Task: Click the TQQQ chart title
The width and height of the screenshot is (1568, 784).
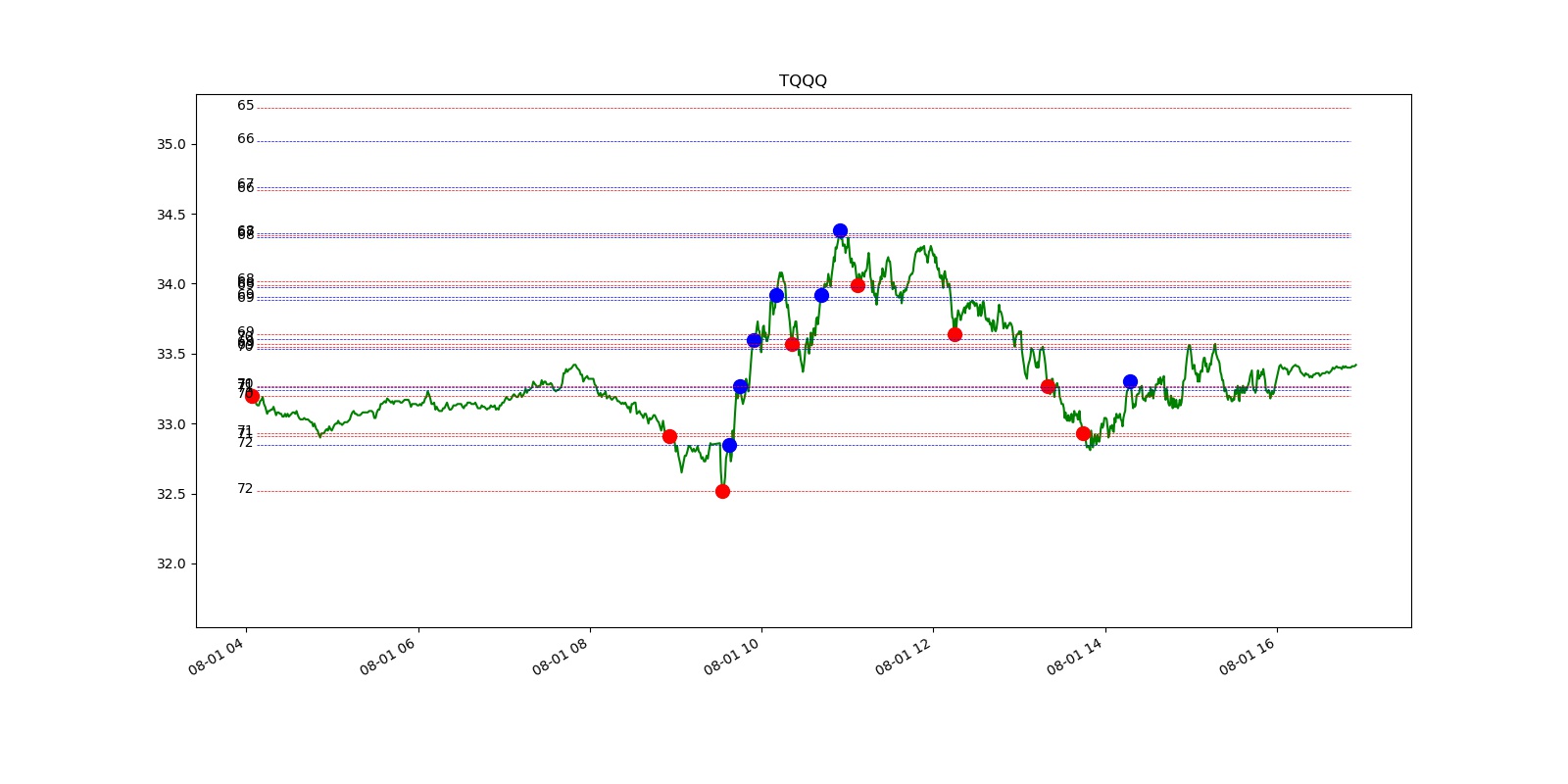Action: [x=803, y=80]
